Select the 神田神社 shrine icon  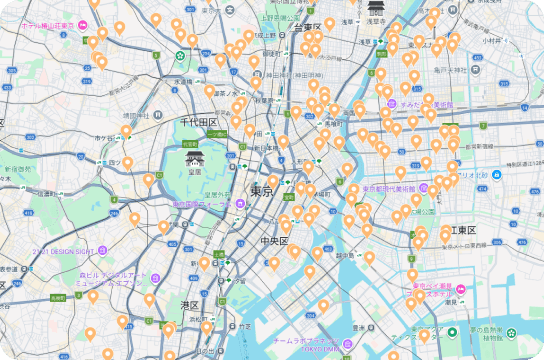257,74
